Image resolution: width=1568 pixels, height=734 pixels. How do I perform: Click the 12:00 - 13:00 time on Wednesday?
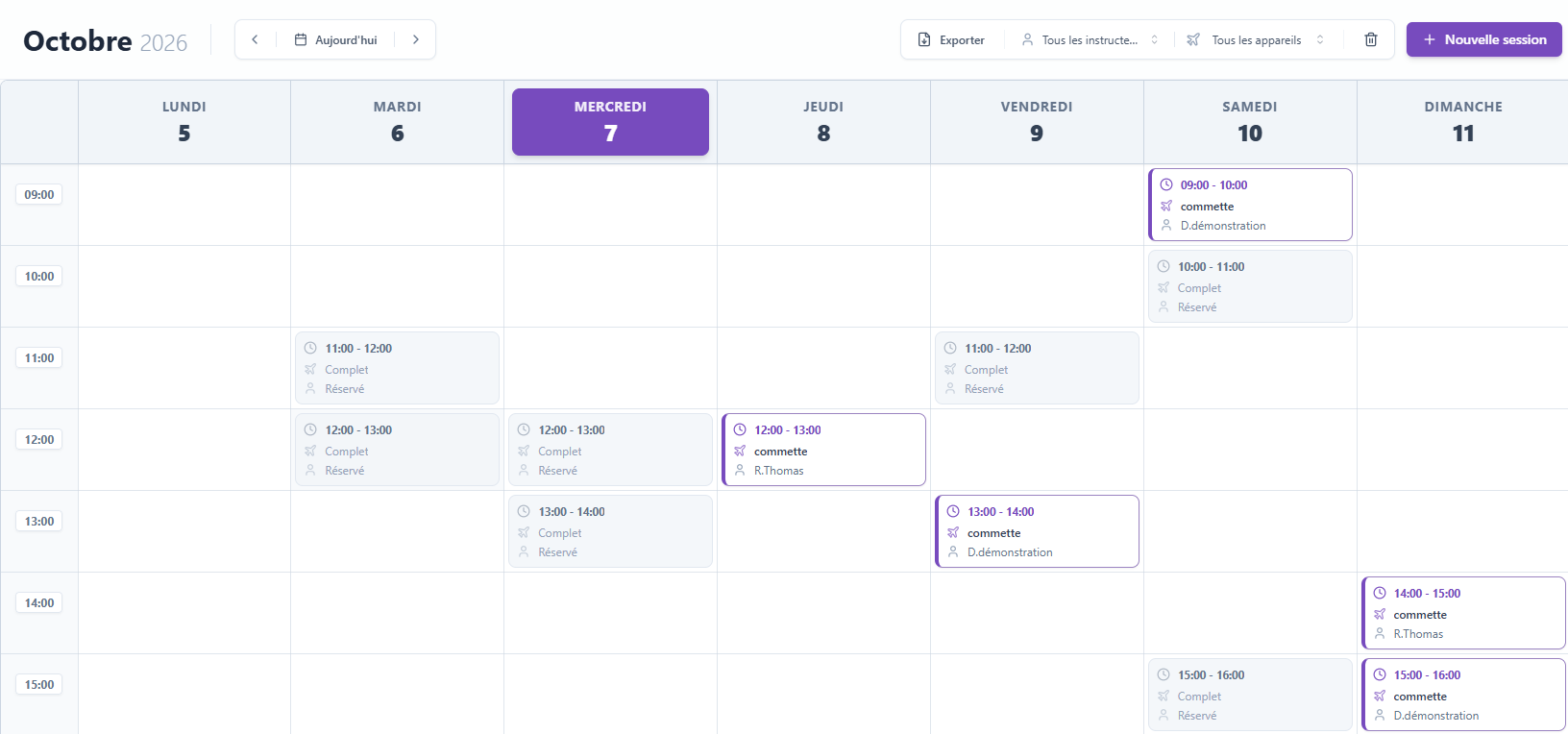[x=572, y=430]
